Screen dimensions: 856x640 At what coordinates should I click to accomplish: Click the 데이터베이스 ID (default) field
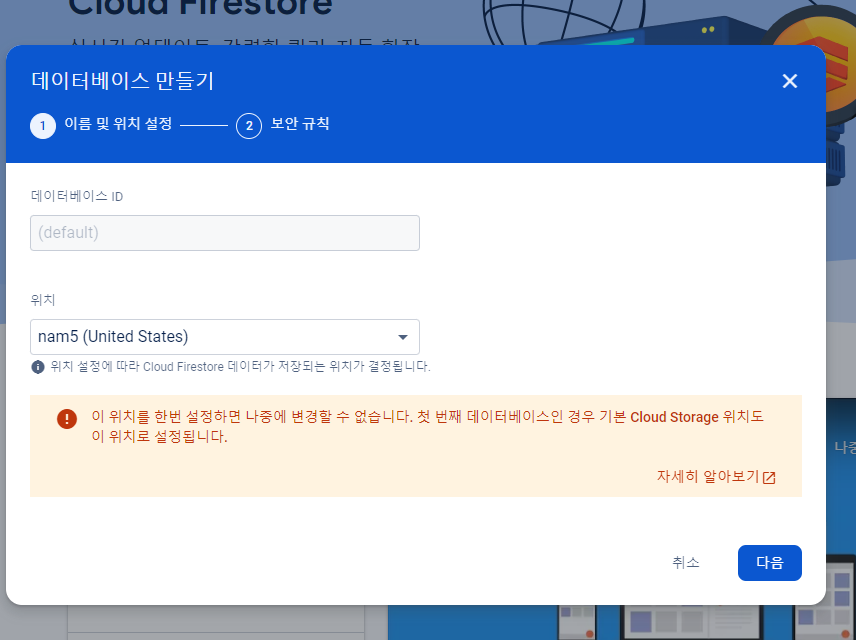(x=225, y=233)
